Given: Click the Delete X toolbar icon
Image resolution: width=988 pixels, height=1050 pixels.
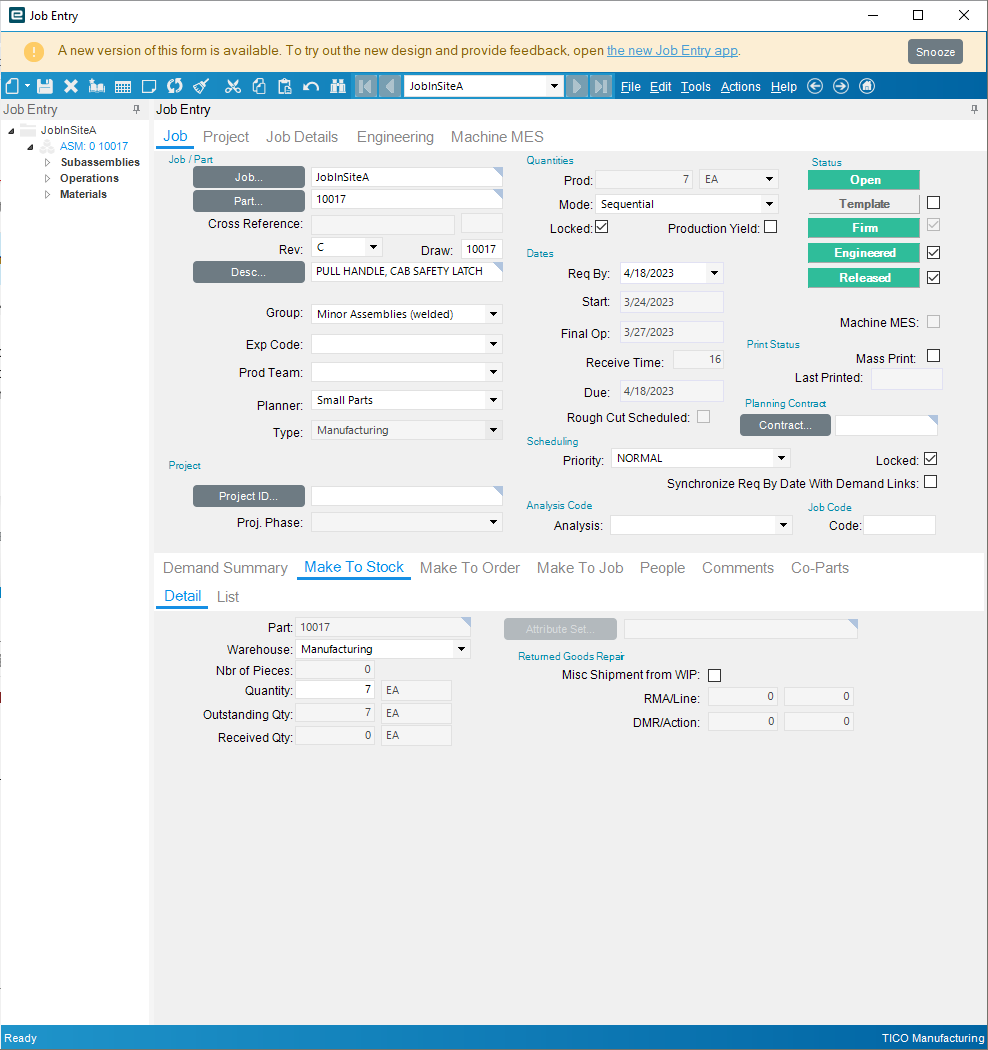Looking at the screenshot, I should (x=71, y=86).
